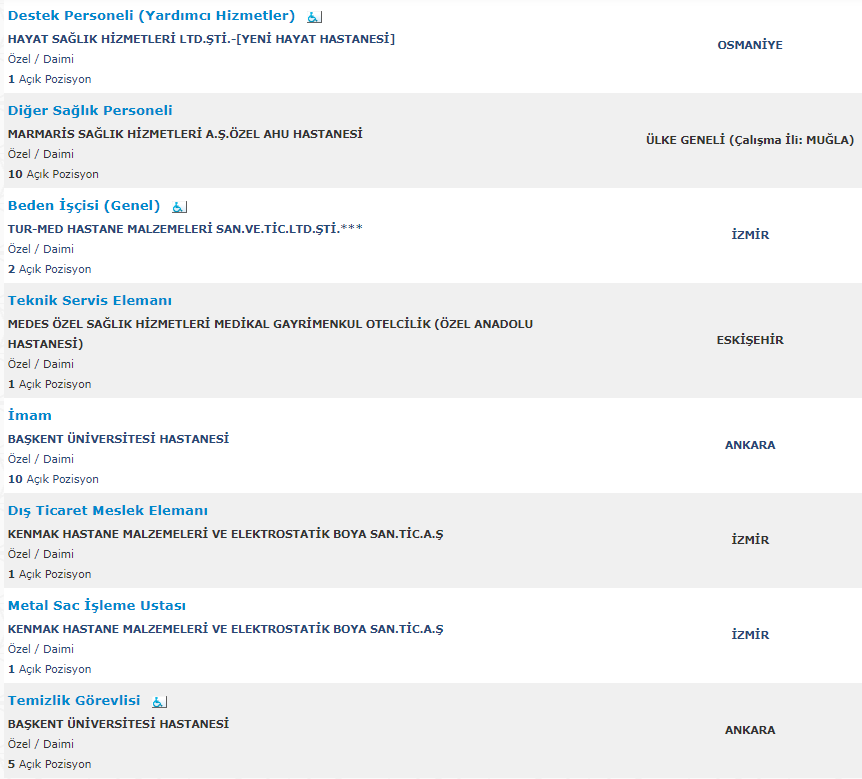This screenshot has width=862, height=779.
Task: Click the disability icon next to Beden İşçisi (Genel)
Action: [179, 207]
